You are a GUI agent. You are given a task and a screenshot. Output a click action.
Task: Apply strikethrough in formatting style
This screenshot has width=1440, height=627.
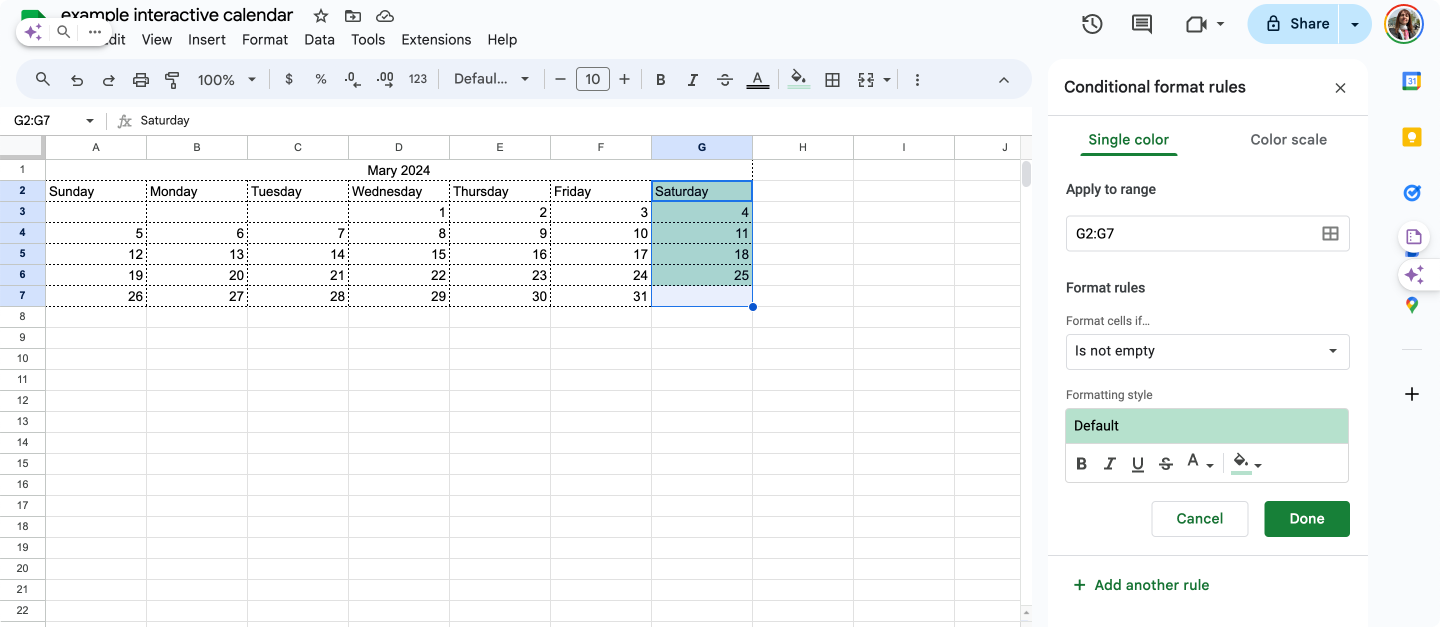[x=1165, y=464]
